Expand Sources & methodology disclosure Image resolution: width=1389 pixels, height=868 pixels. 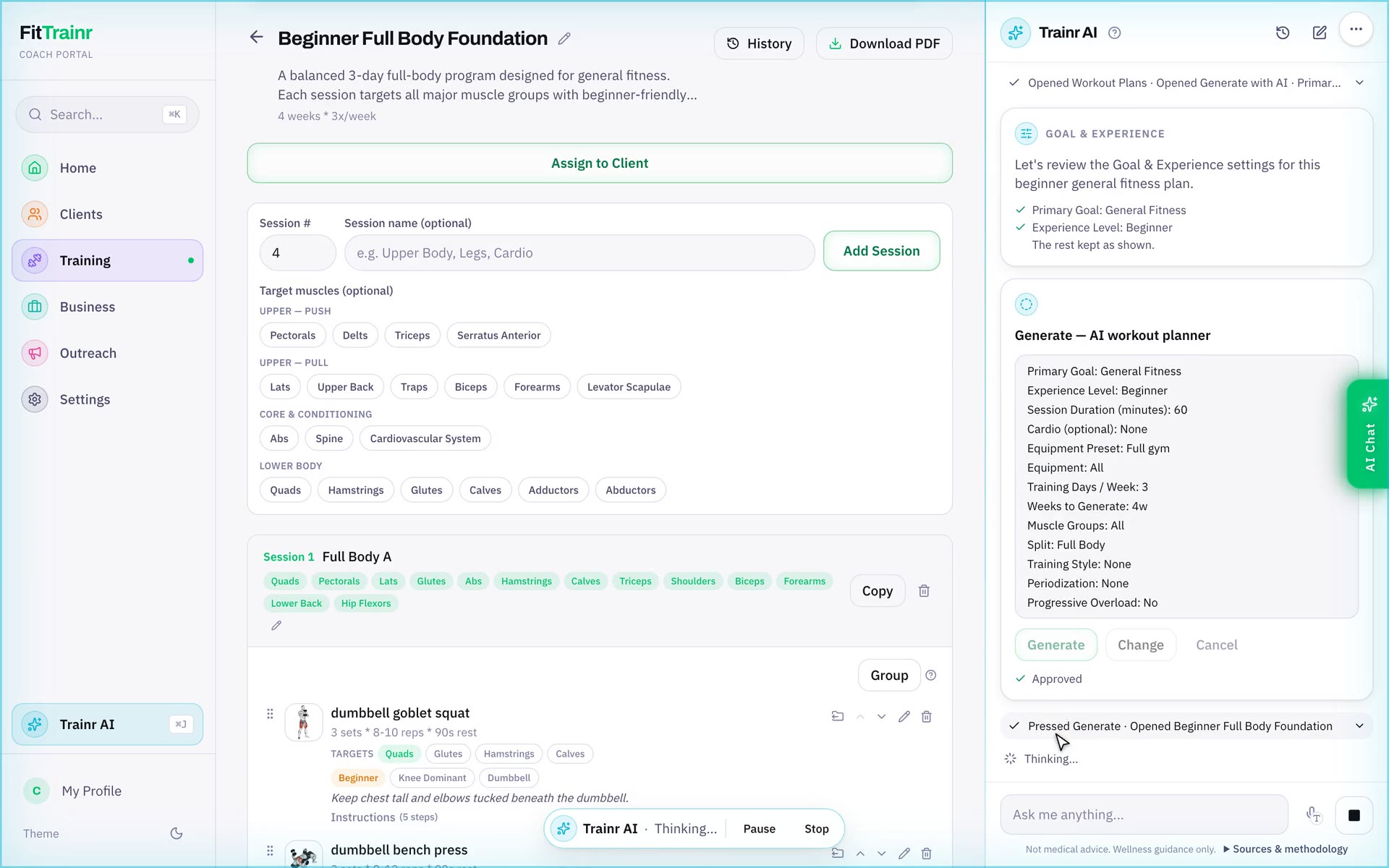point(1286,849)
